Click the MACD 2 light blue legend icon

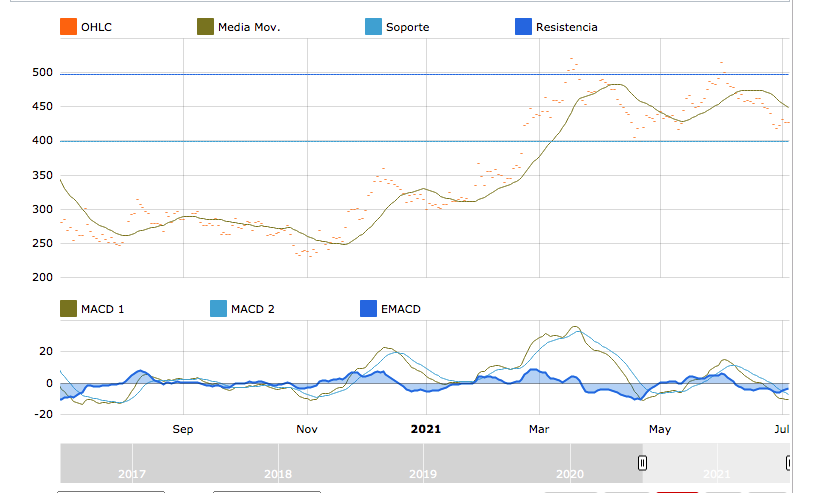[218, 309]
